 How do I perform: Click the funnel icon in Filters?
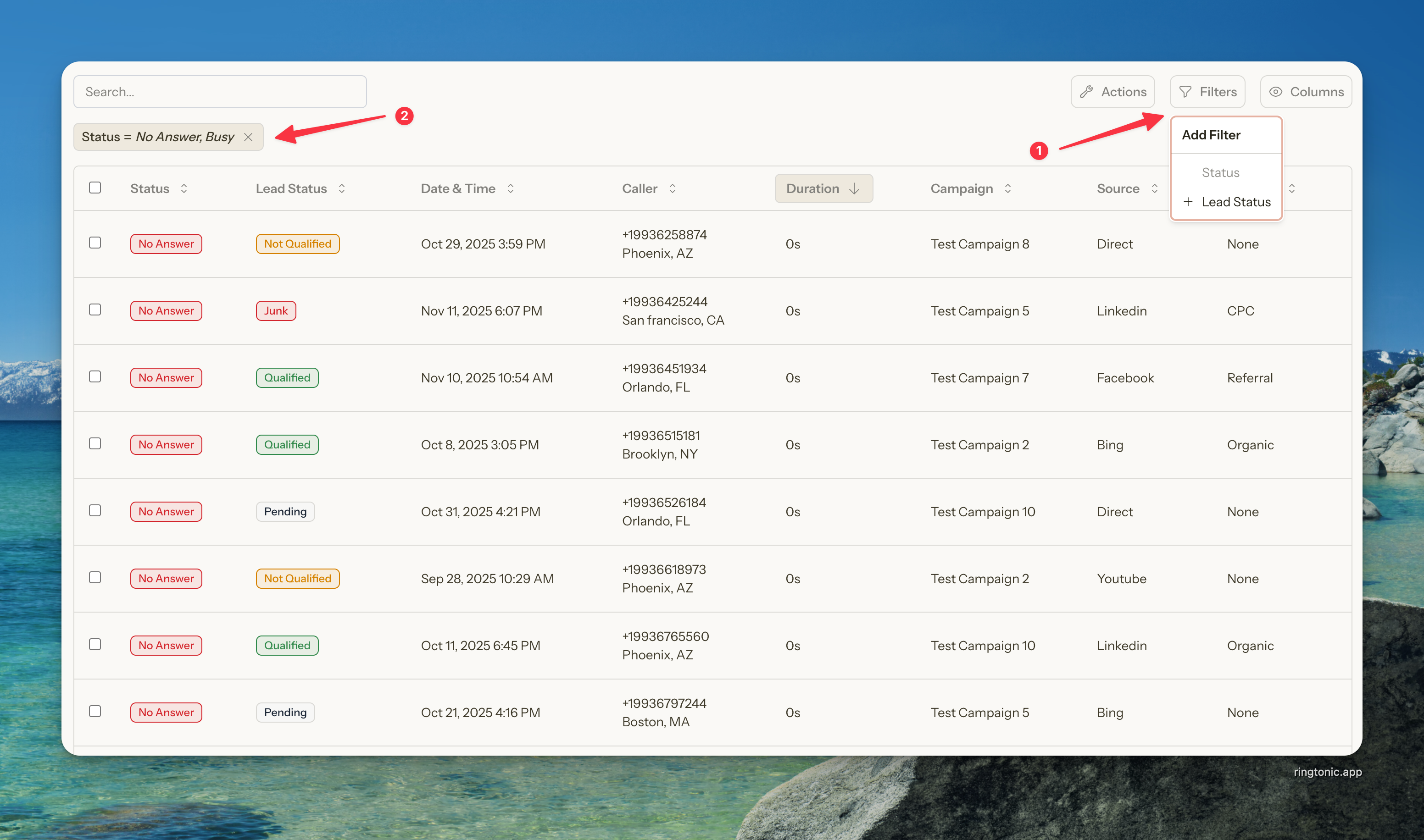1185,92
